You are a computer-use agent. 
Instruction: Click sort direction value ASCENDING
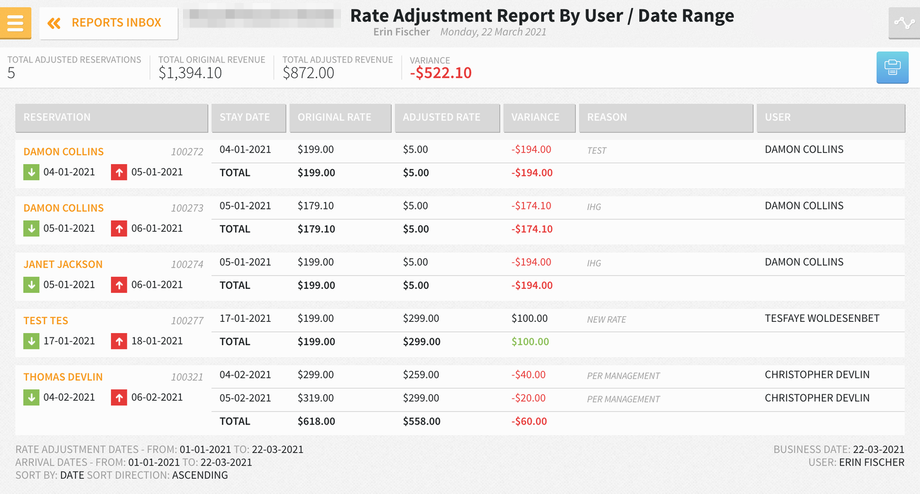click(x=200, y=475)
